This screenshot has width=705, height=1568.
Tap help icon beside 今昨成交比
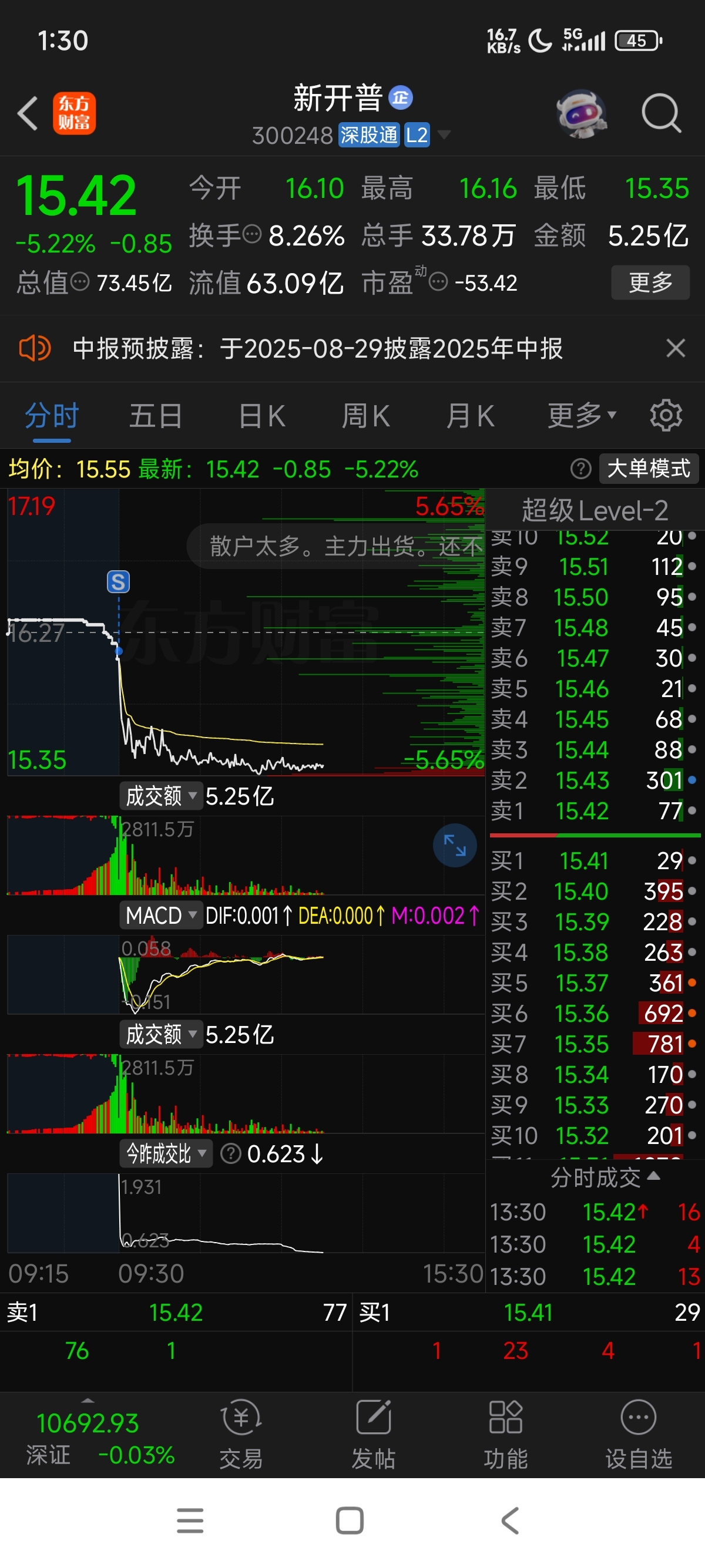click(x=231, y=1153)
